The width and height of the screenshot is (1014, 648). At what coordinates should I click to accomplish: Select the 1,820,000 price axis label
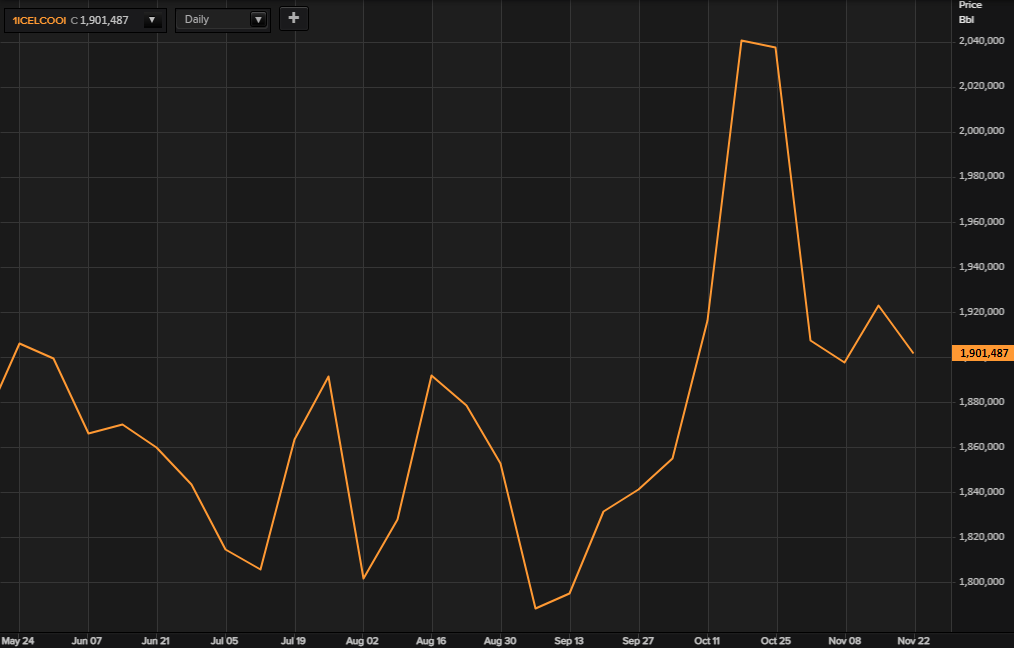click(x=982, y=537)
